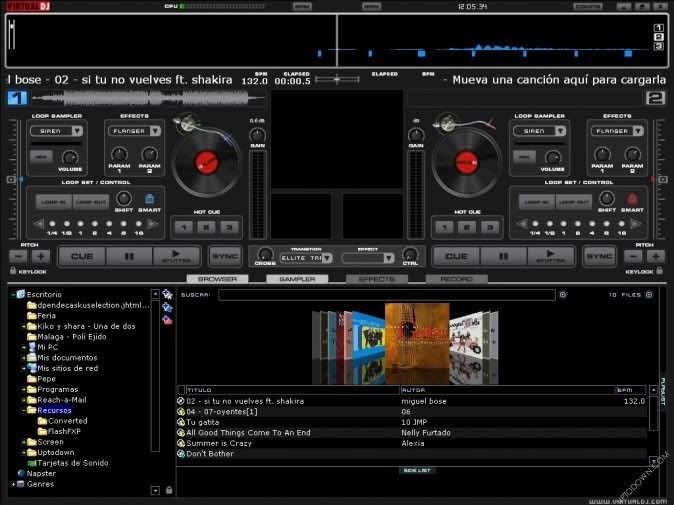Open the Config button in title bar
This screenshot has height=505, width=674.
click(588, 6)
